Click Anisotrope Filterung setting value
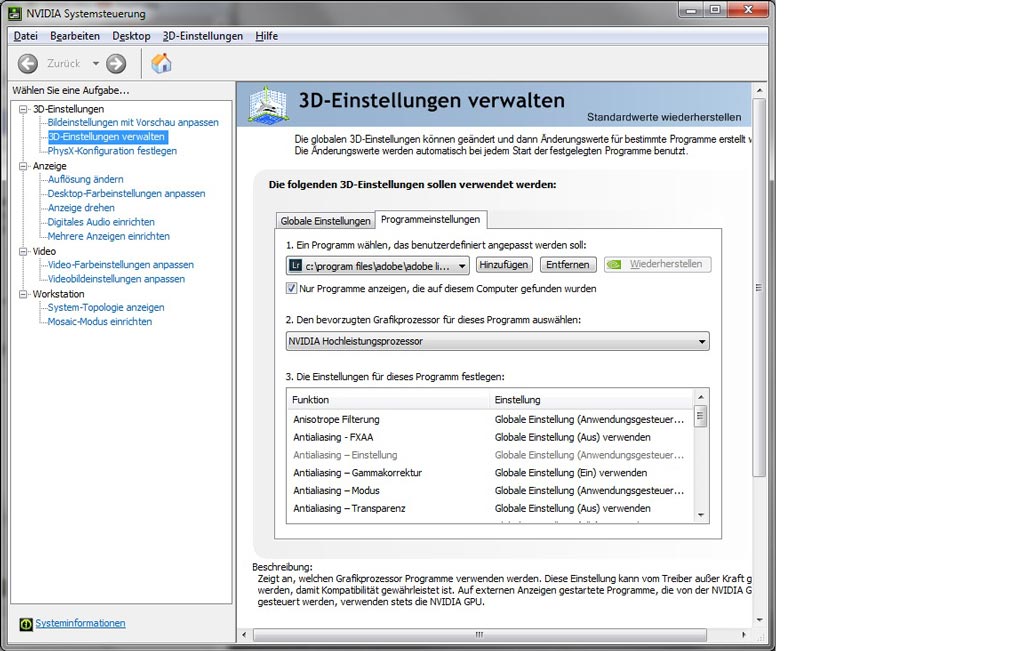This screenshot has height=651, width=1024. click(589, 419)
